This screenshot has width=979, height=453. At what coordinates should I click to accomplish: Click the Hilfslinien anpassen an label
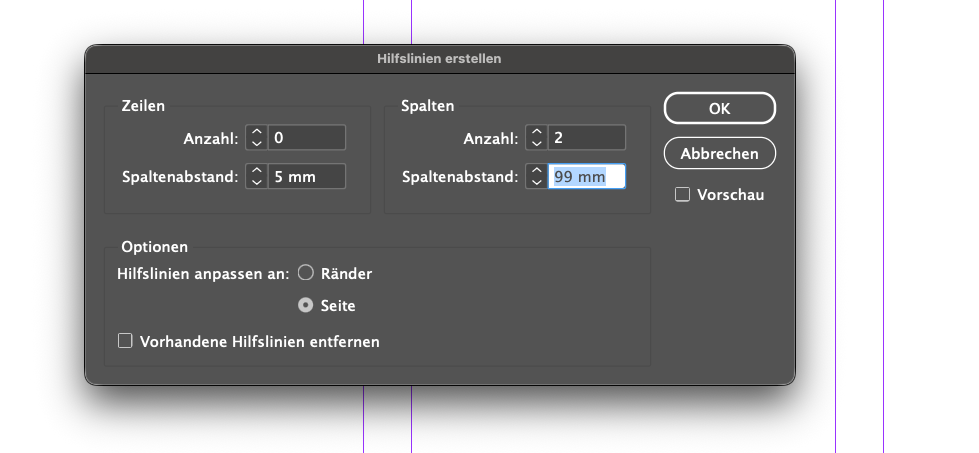point(204,273)
